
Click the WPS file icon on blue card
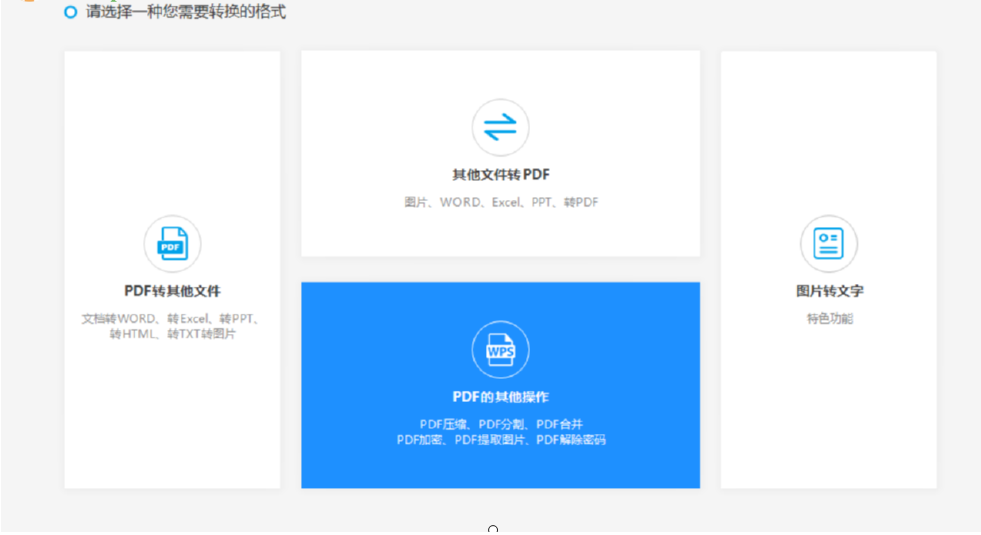[x=500, y=349]
